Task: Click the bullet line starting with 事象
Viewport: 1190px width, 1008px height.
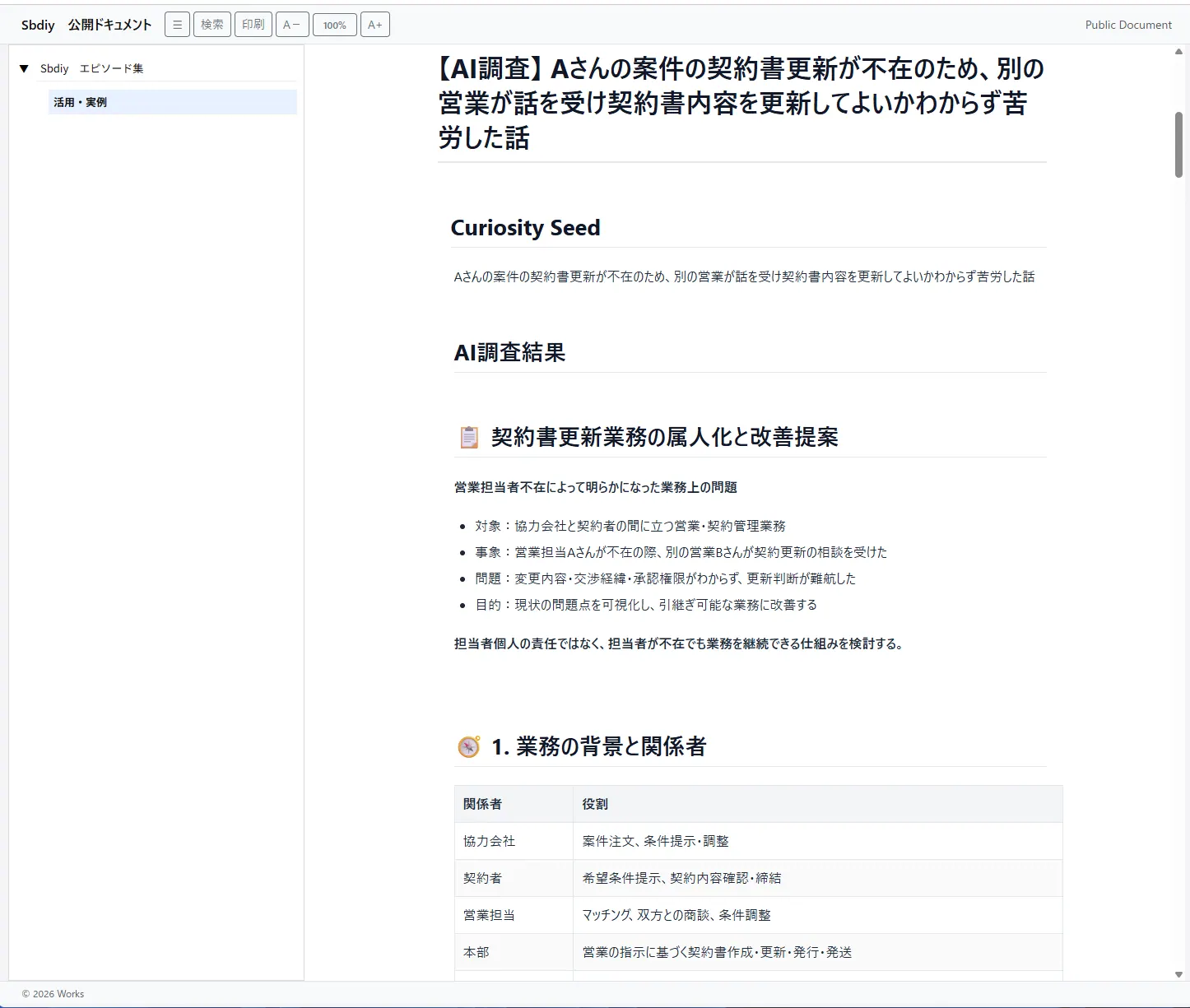Action: tap(681, 552)
